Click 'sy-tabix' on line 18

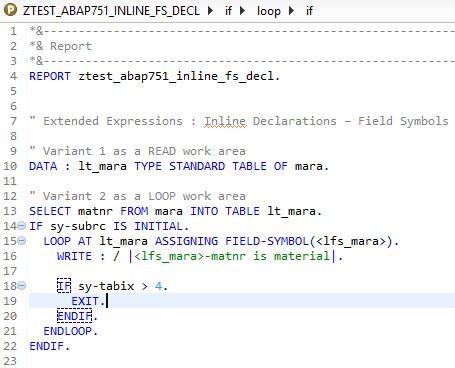[x=106, y=286]
